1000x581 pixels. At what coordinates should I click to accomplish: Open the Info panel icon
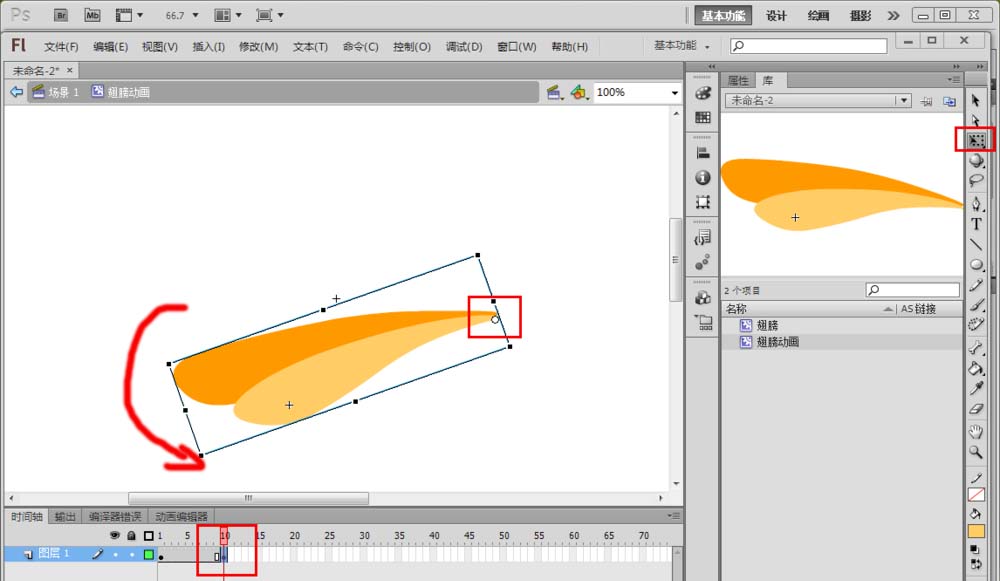pos(703,178)
